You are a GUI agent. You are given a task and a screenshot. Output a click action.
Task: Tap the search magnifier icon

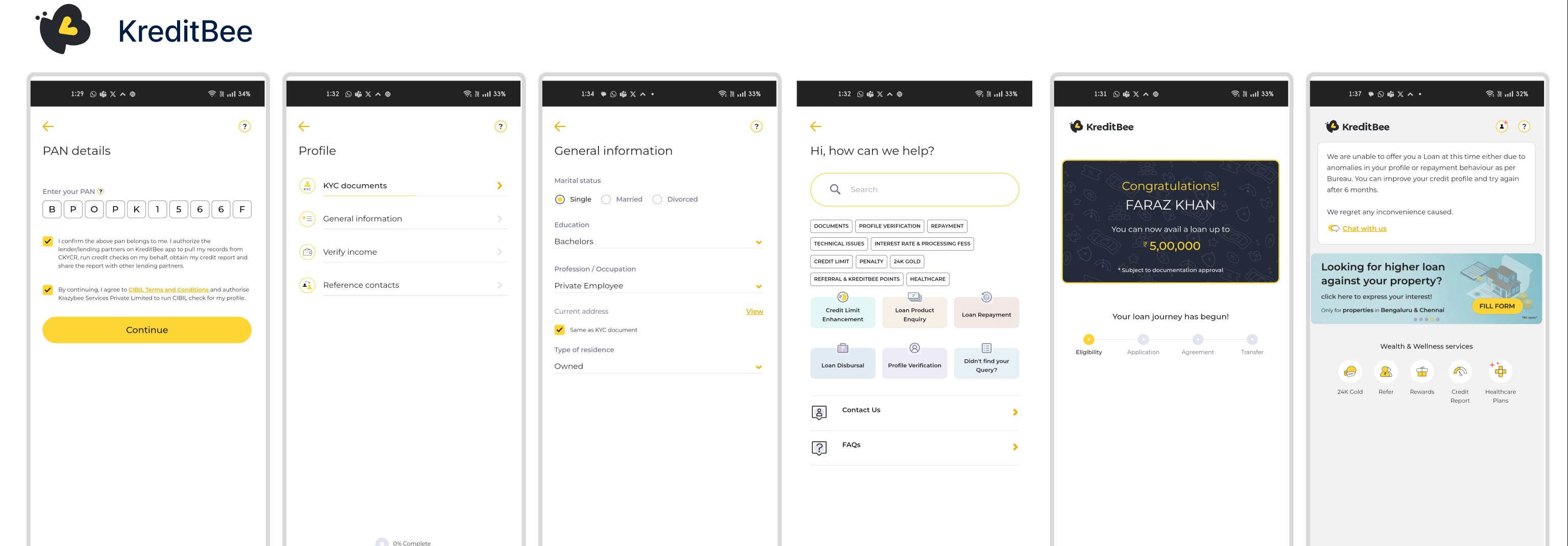click(x=835, y=189)
